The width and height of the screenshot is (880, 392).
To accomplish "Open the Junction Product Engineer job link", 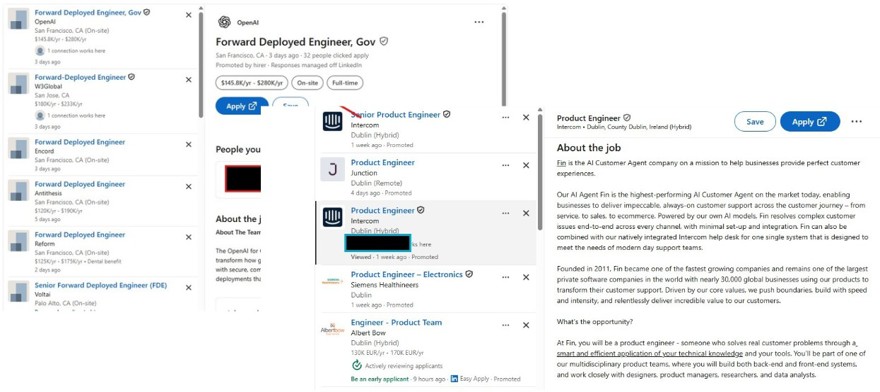I will tap(383, 162).
